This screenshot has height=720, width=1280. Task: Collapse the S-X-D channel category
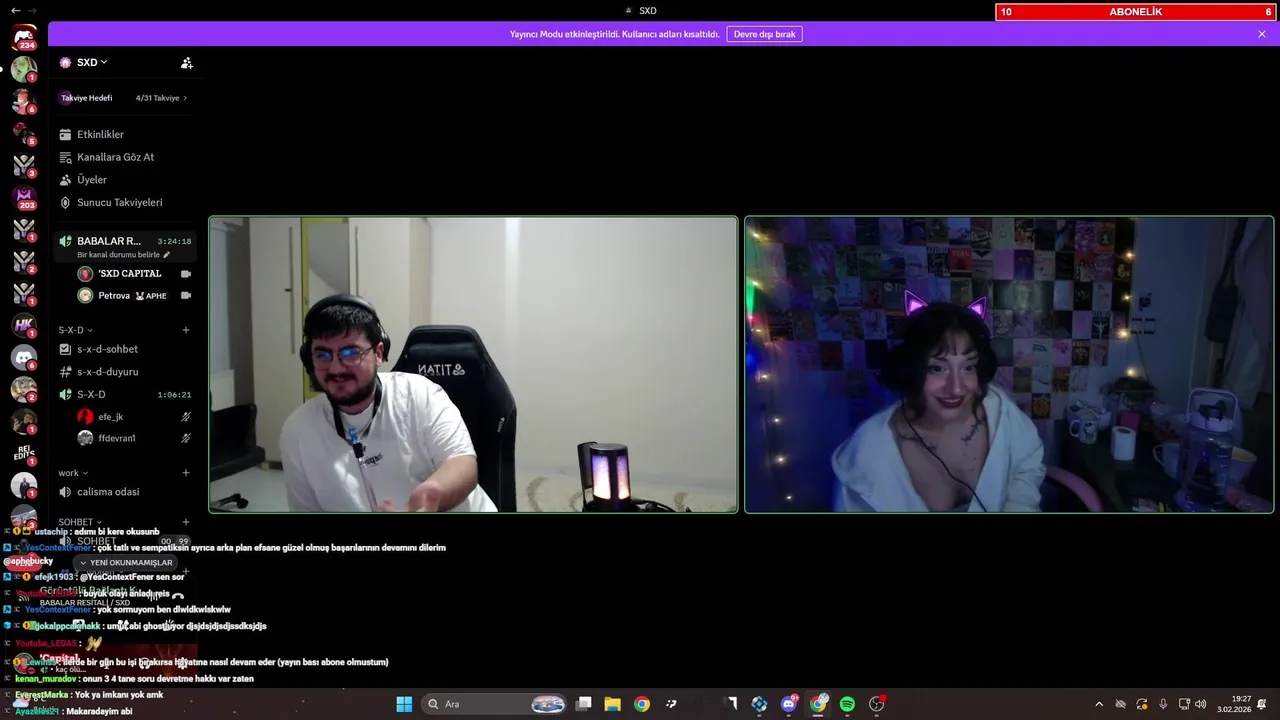point(75,330)
